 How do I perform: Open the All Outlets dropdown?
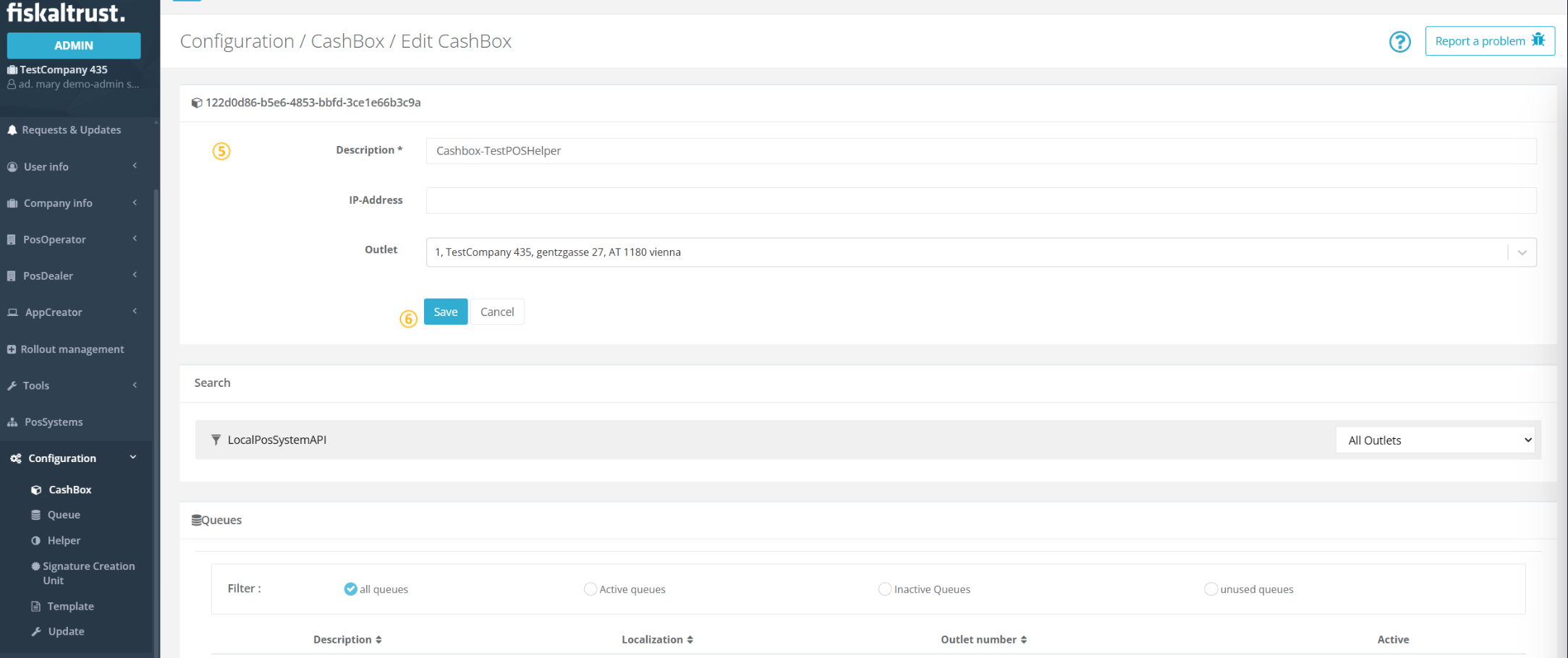click(1438, 440)
